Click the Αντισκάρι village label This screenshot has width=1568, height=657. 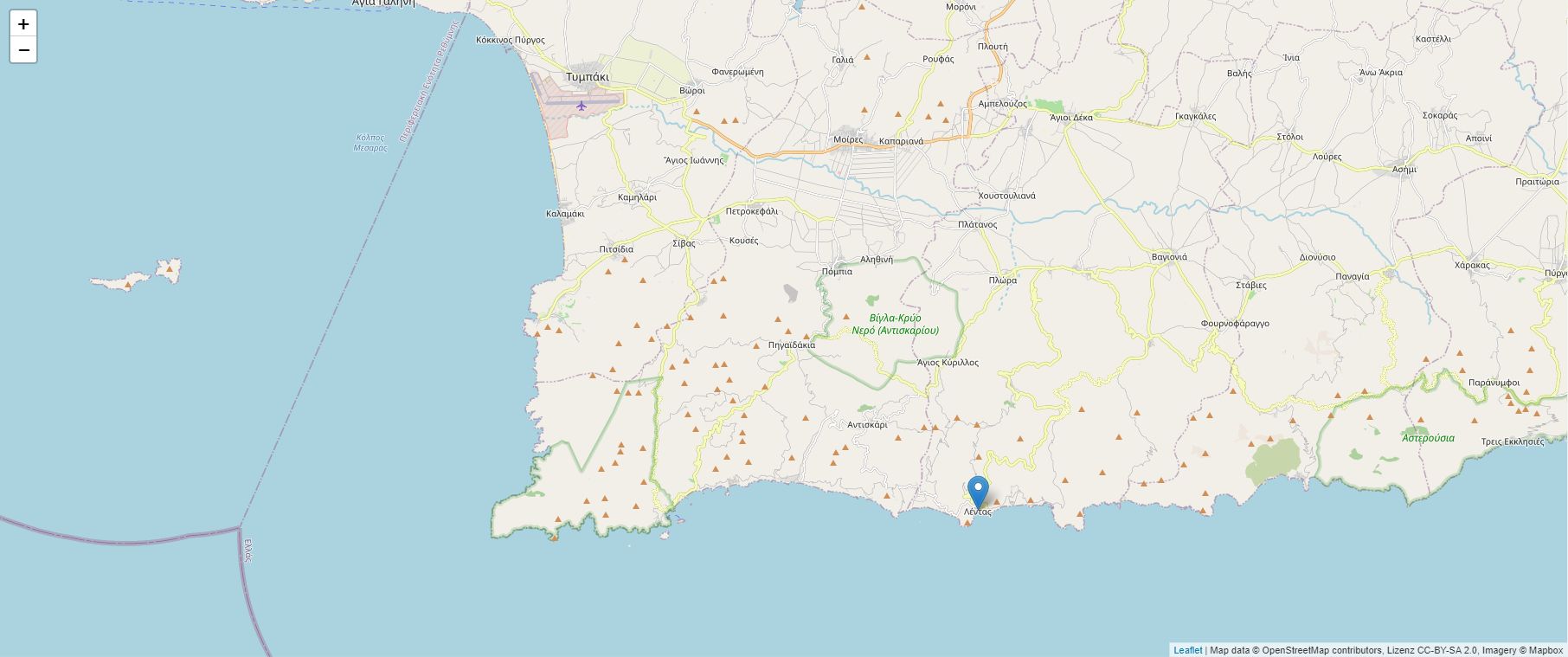coord(867,425)
